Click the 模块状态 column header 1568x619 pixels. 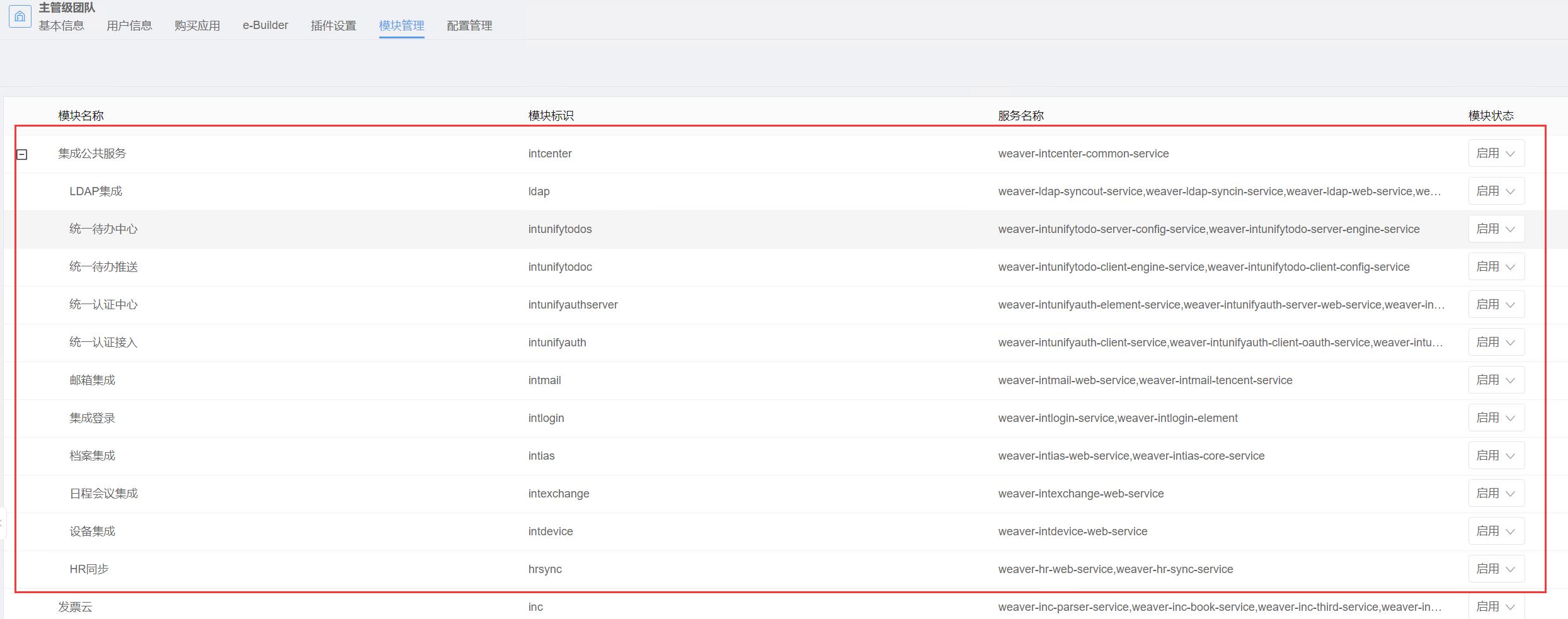(1491, 116)
